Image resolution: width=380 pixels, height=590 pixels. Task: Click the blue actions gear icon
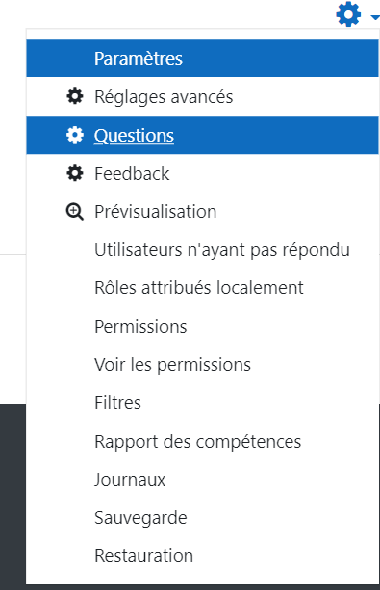click(x=349, y=14)
